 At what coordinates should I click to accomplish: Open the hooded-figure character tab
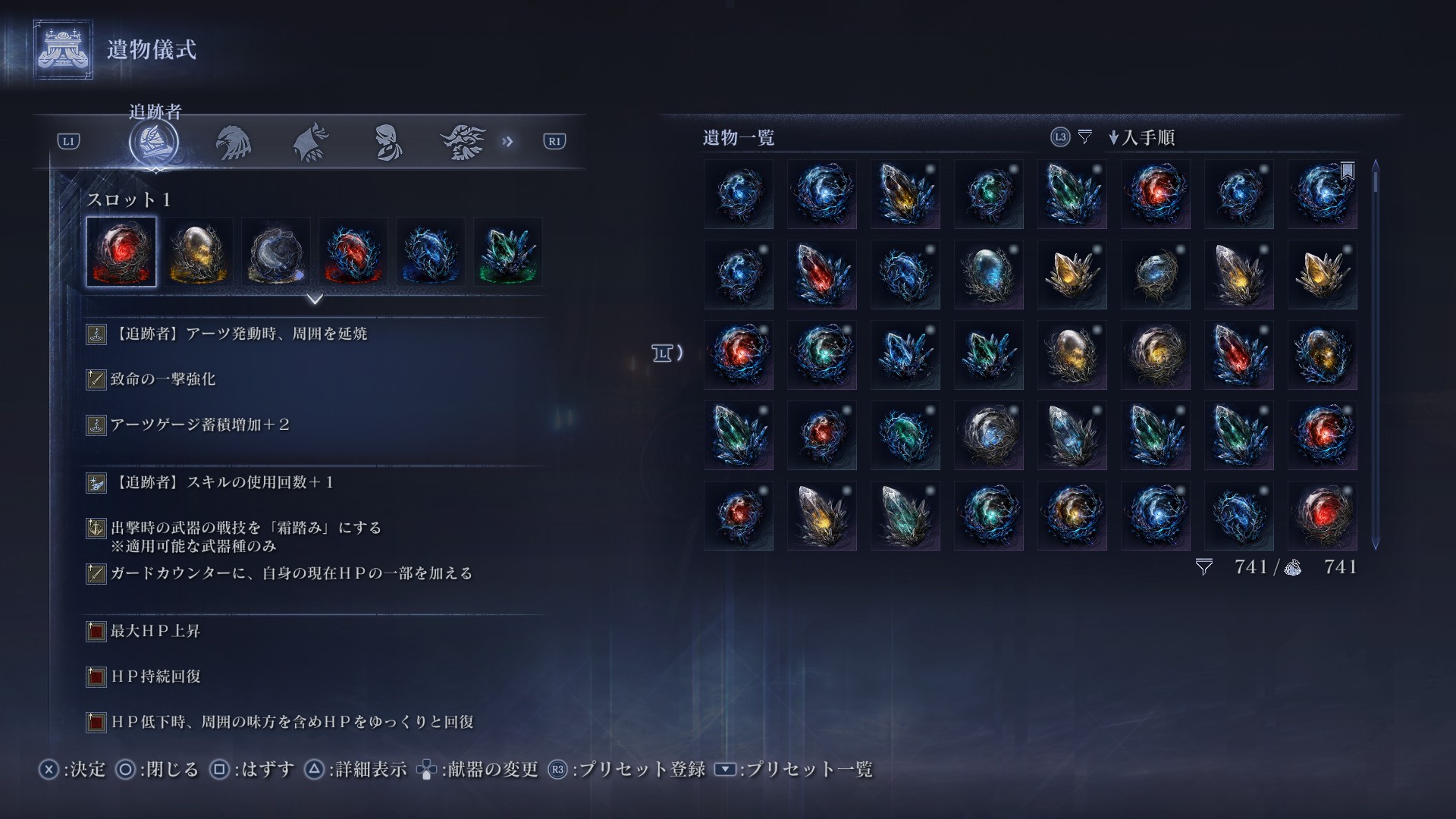click(x=310, y=142)
